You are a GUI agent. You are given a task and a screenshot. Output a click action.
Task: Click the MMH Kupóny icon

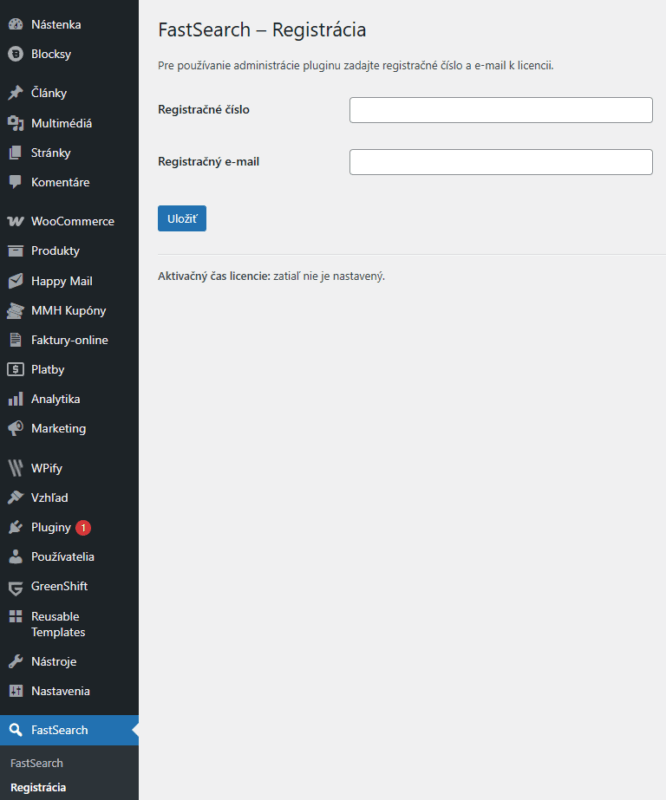(16, 310)
